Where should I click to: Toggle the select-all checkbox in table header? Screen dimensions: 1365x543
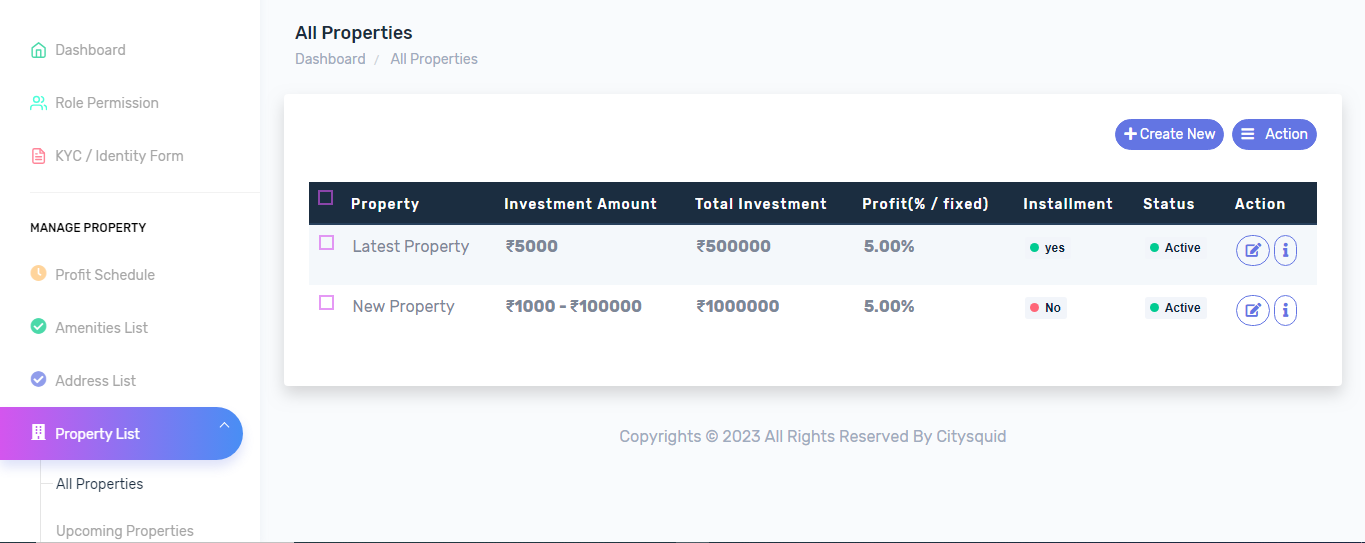click(x=325, y=198)
